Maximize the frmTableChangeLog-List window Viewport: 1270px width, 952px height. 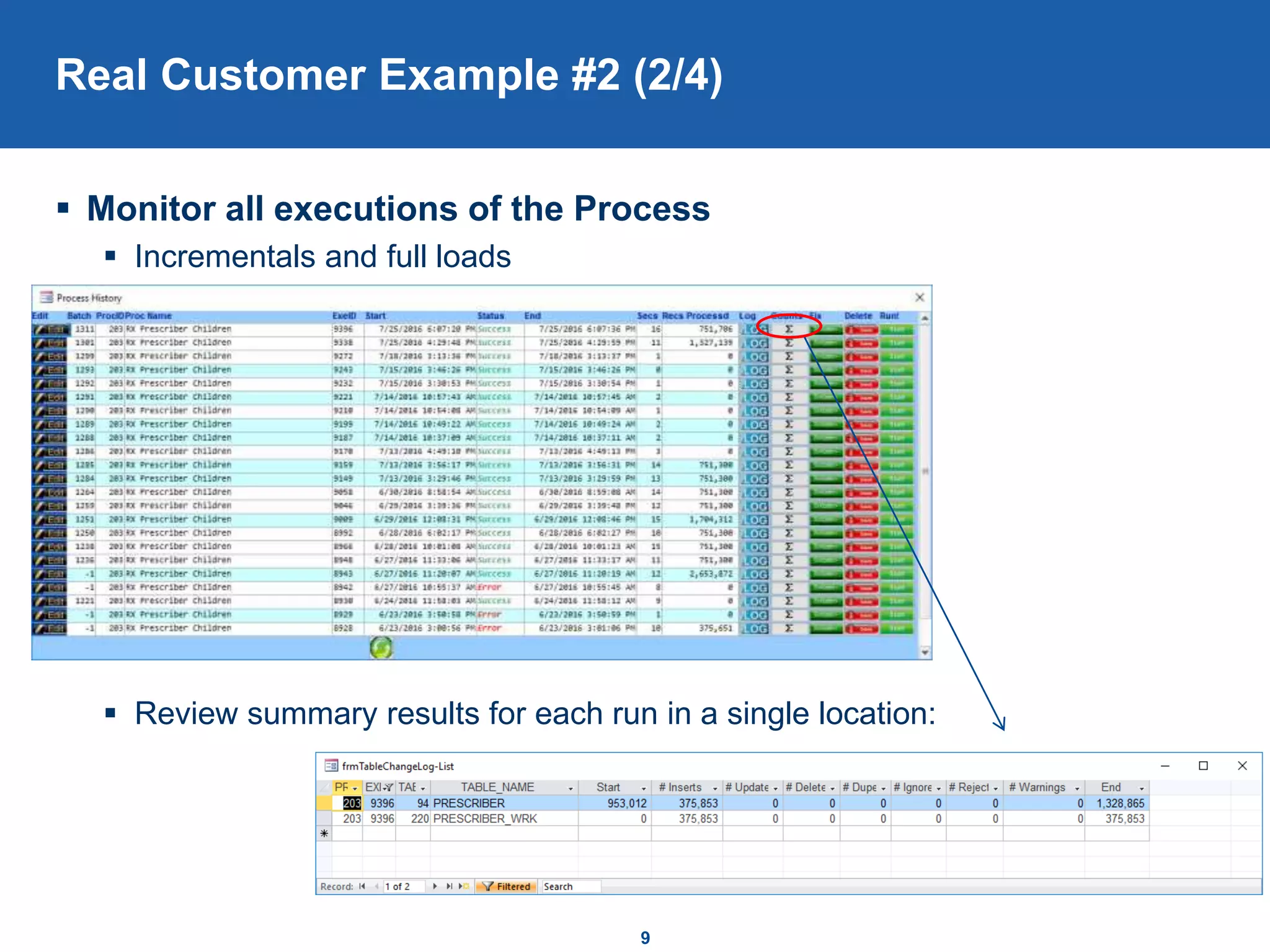tap(1203, 766)
